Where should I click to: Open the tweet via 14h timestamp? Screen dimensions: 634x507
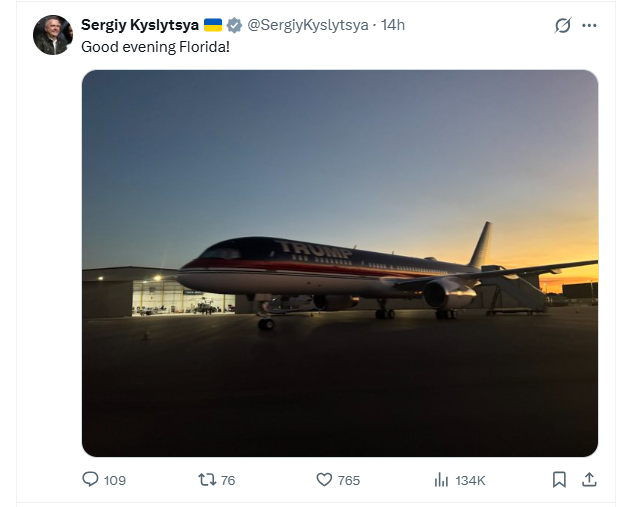(x=393, y=25)
